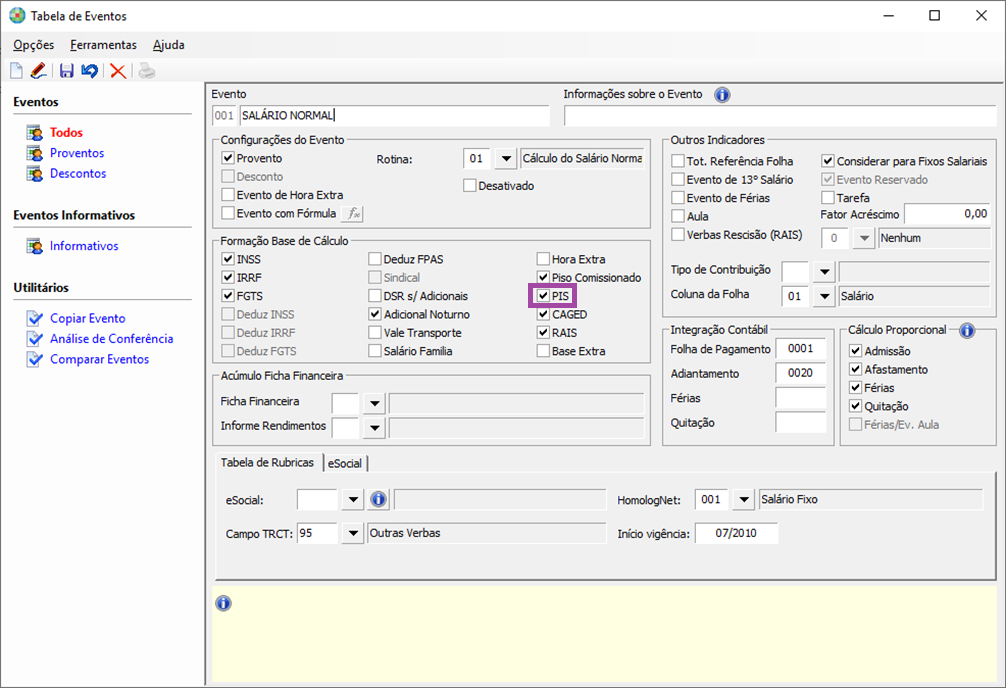Click the checkmark icon beside Análise de Conferência

(x=35, y=339)
